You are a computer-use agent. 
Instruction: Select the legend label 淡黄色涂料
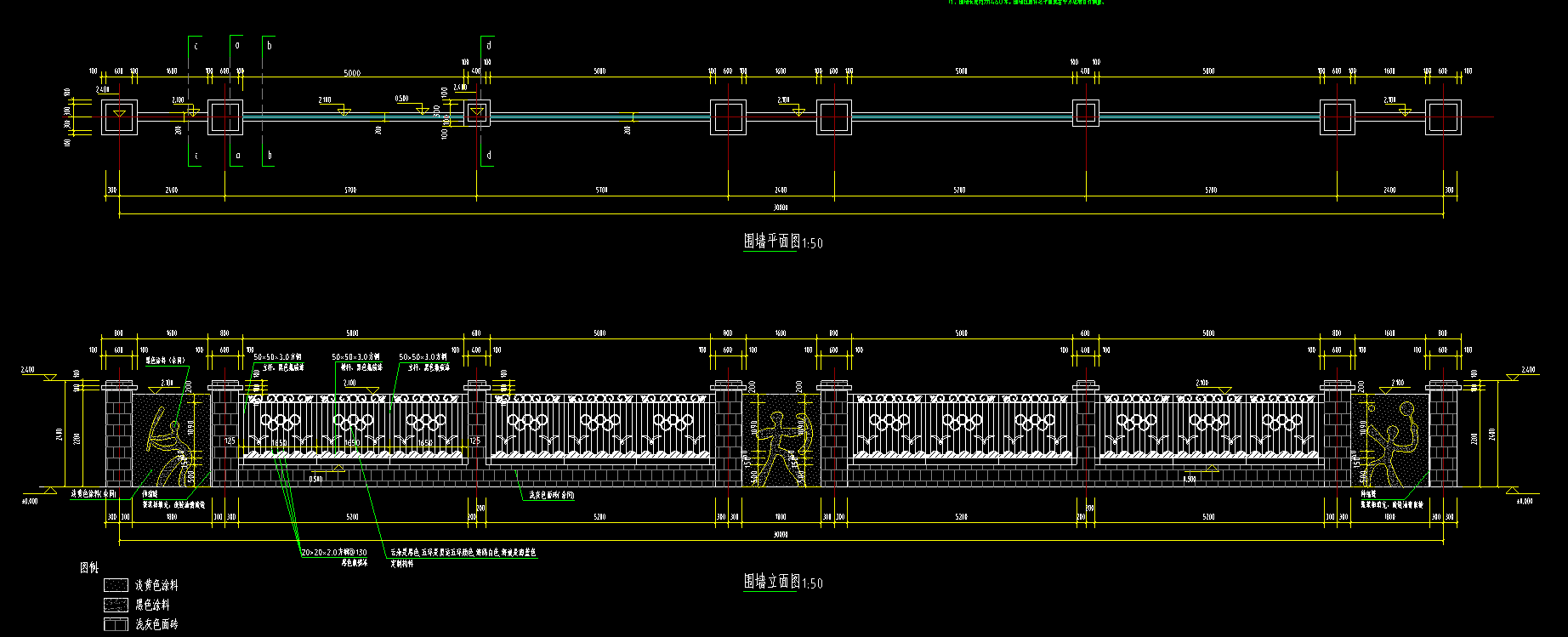point(156,585)
